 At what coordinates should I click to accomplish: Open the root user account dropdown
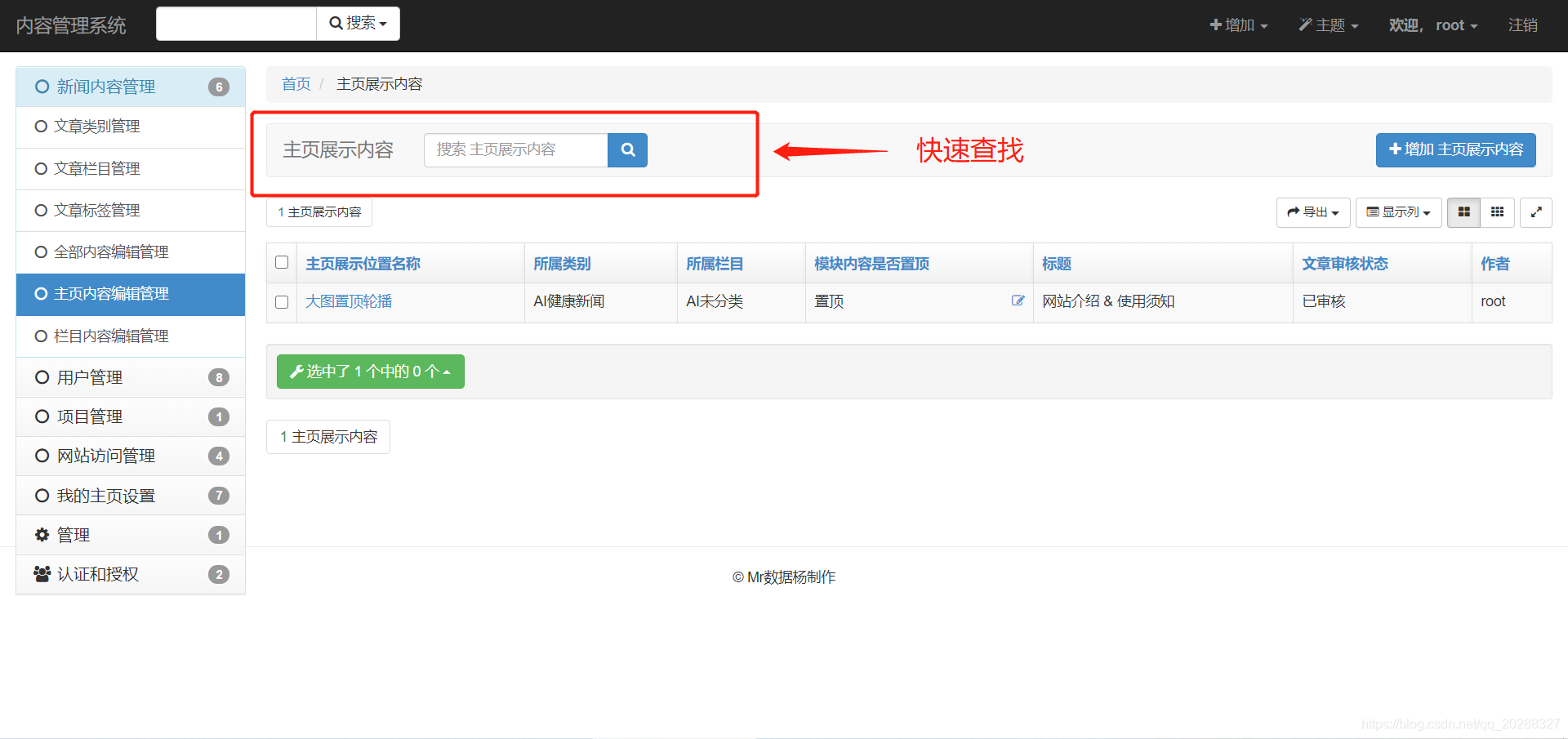tap(1433, 25)
